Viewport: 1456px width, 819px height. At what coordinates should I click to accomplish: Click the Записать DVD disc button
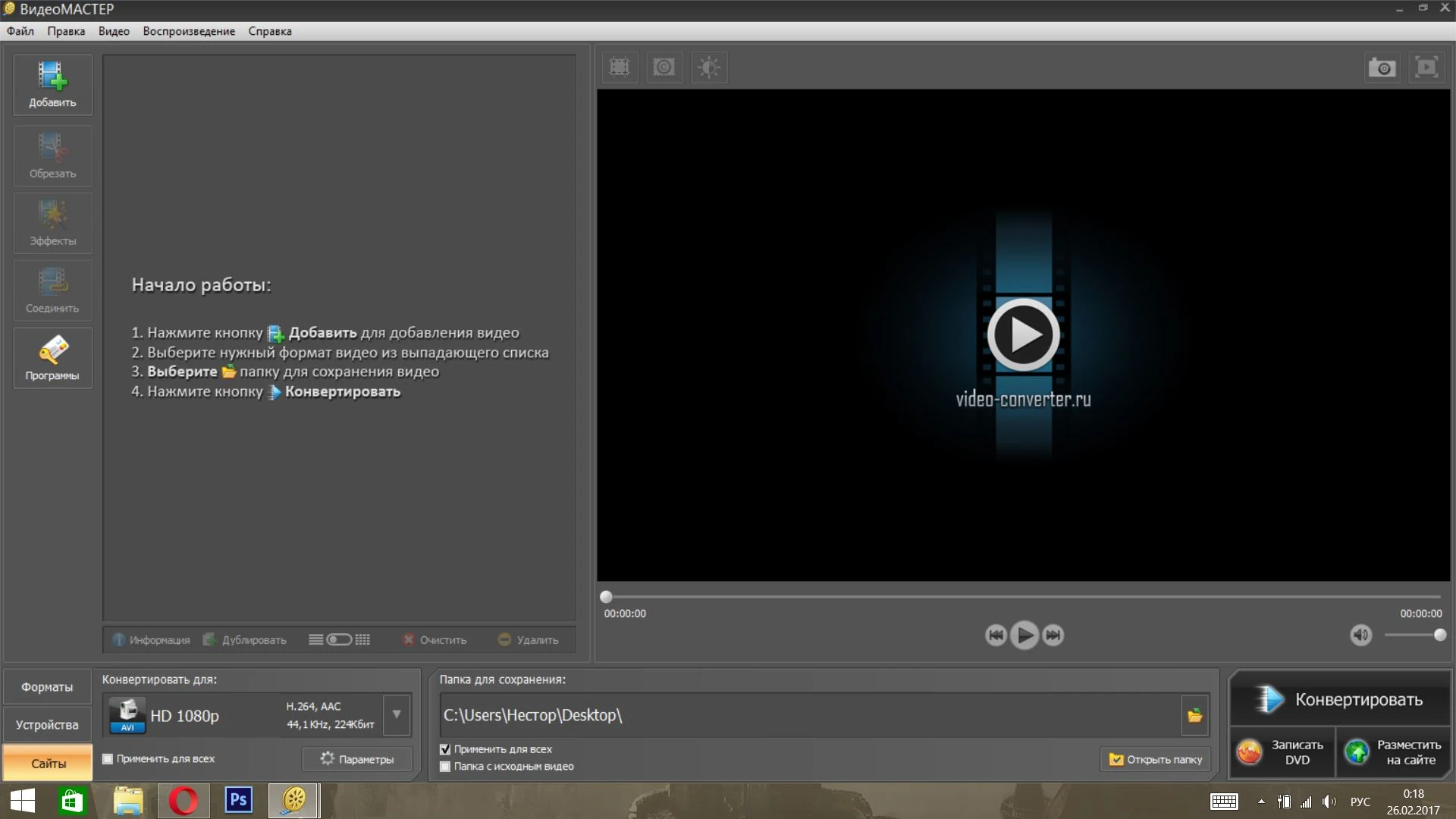[1281, 752]
